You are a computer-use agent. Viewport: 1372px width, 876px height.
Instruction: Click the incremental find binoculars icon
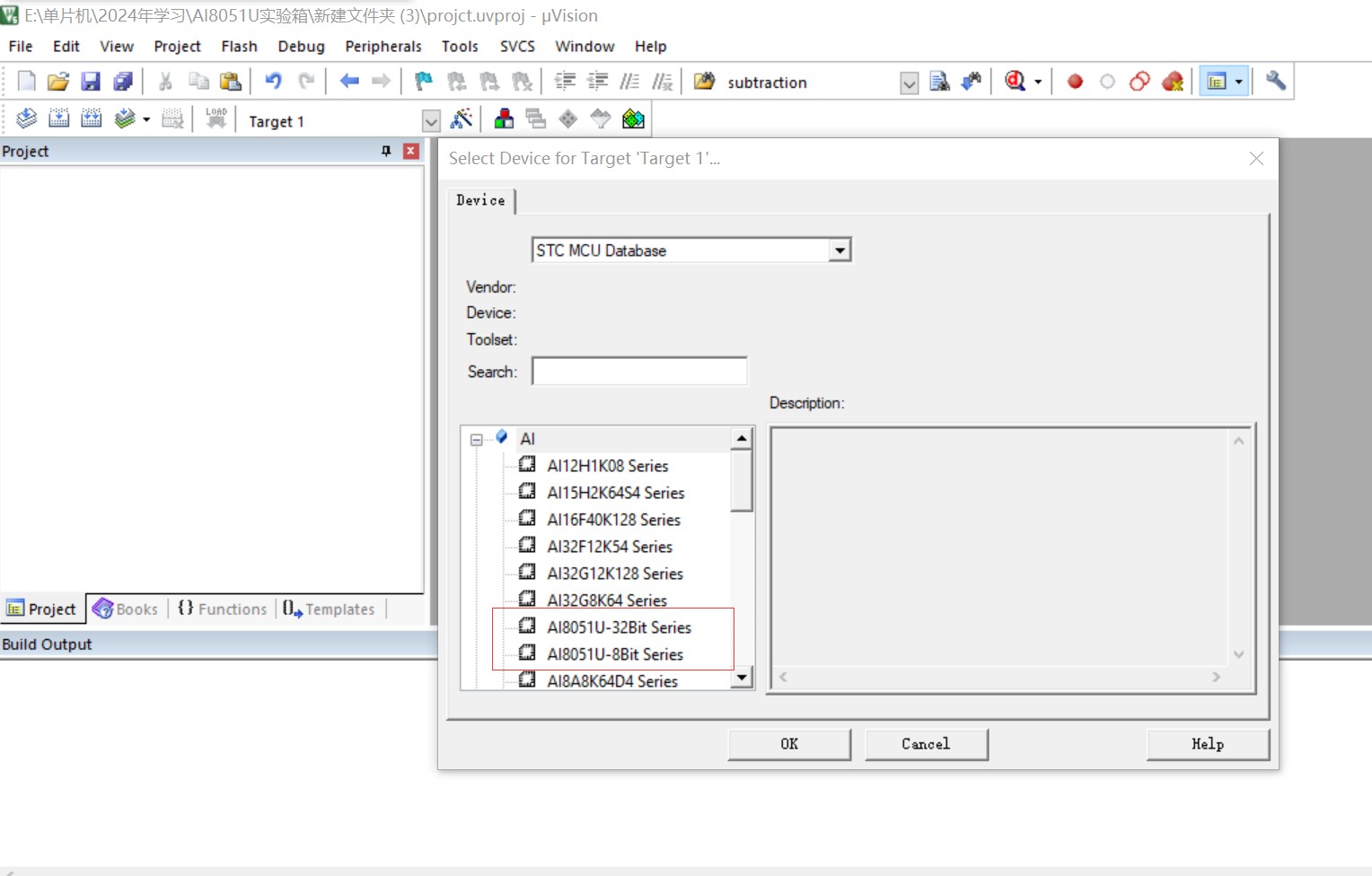click(972, 82)
